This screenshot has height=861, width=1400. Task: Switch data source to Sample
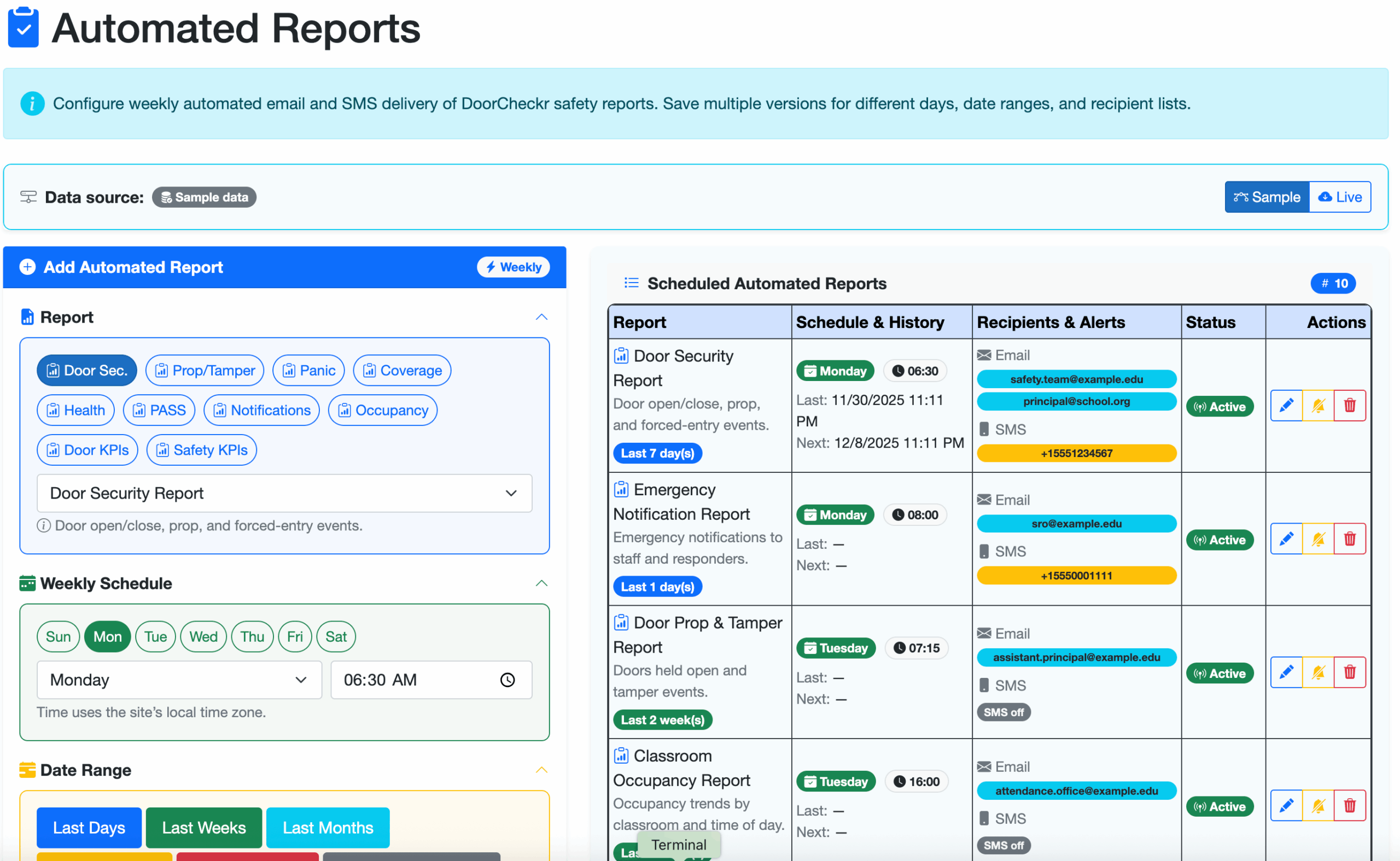pos(1267,197)
